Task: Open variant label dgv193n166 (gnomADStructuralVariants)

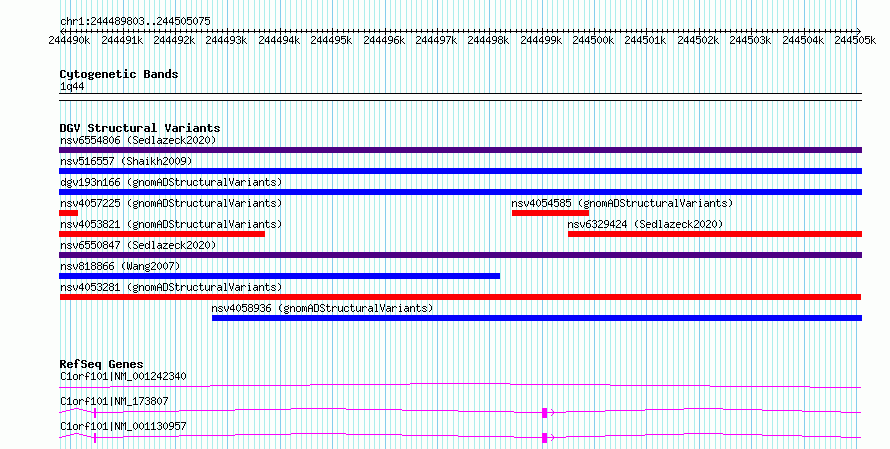Action: click(x=171, y=182)
